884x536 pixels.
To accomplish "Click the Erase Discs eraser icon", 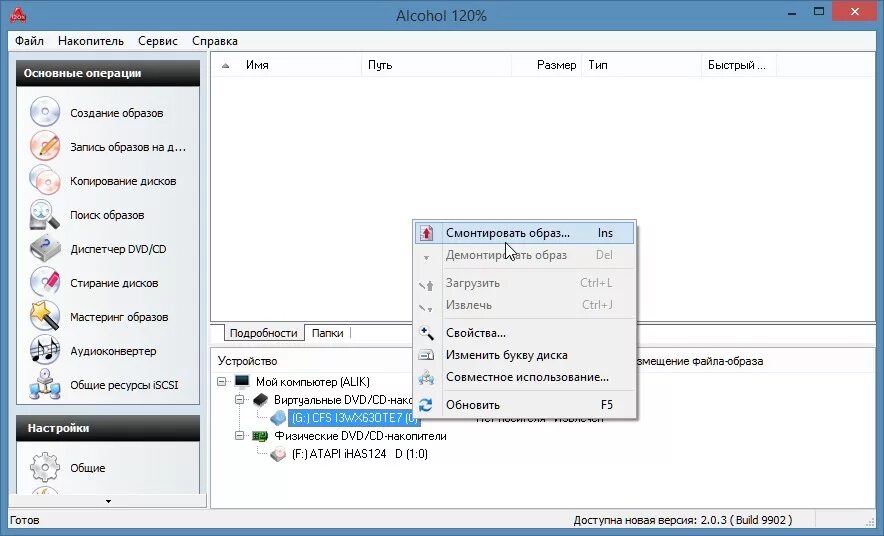I will click(x=45, y=282).
